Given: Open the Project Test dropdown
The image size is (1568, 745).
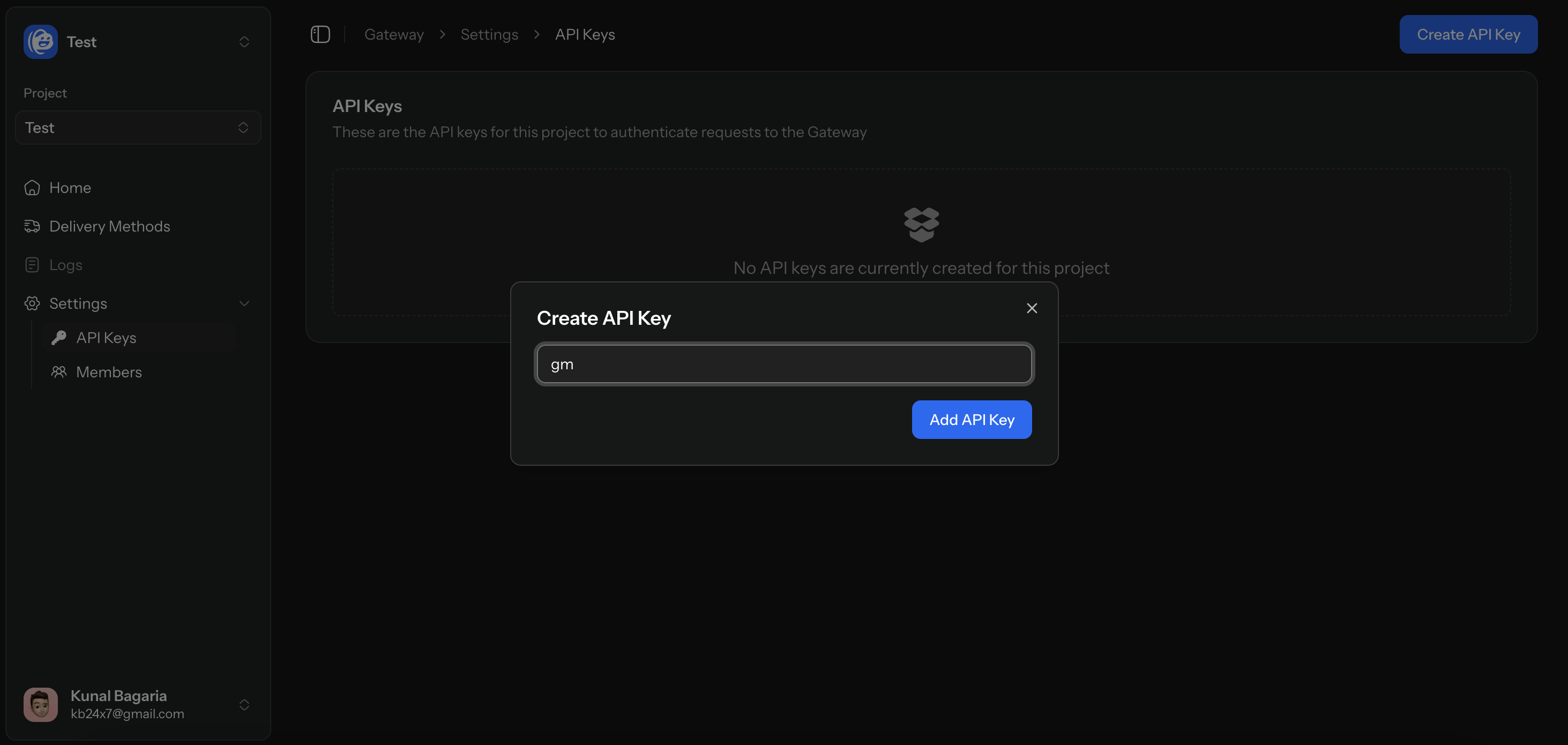Looking at the screenshot, I should click(138, 128).
